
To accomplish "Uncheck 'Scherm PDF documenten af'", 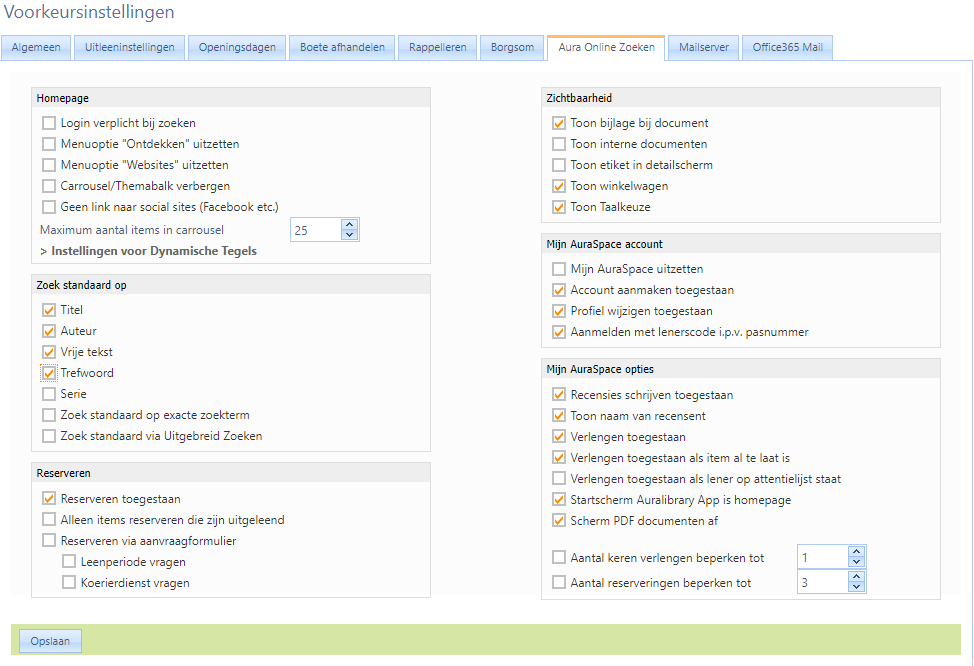I will [559, 520].
